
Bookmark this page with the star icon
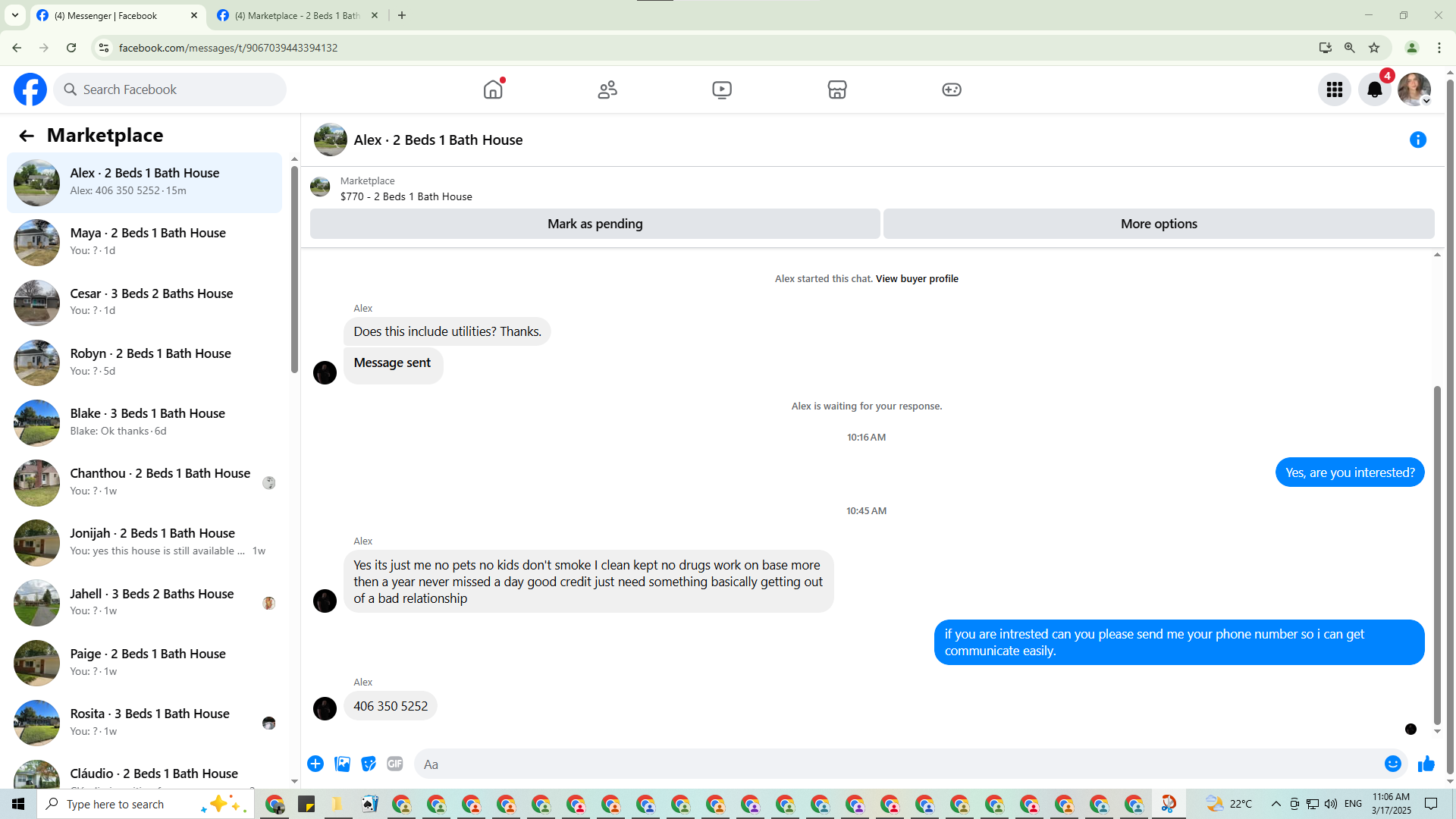(x=1374, y=48)
